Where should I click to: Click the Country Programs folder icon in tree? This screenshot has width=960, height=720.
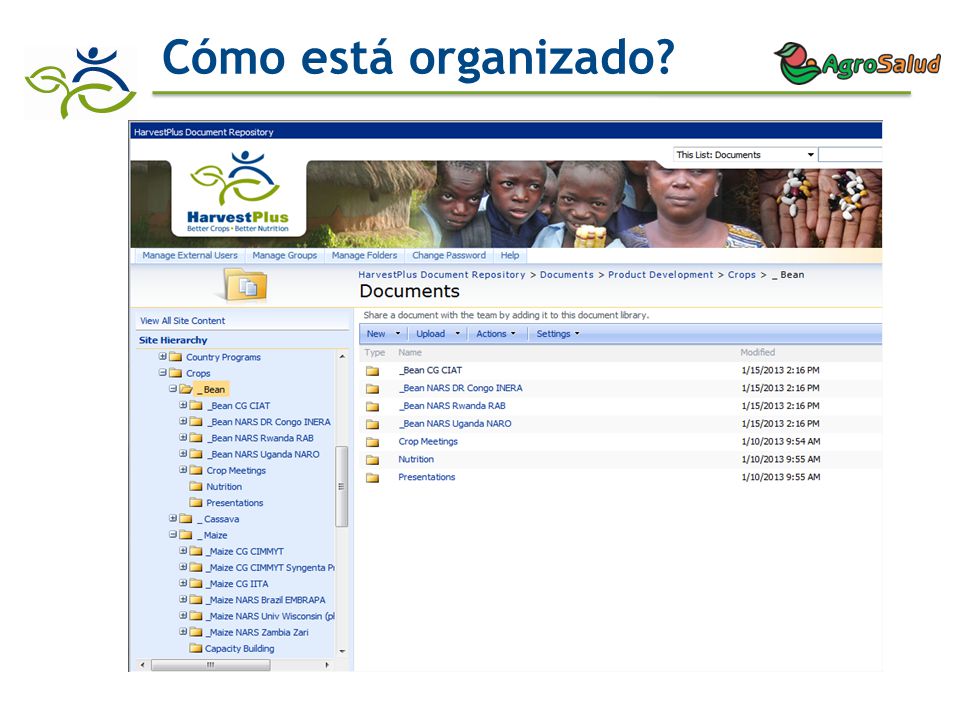(176, 357)
